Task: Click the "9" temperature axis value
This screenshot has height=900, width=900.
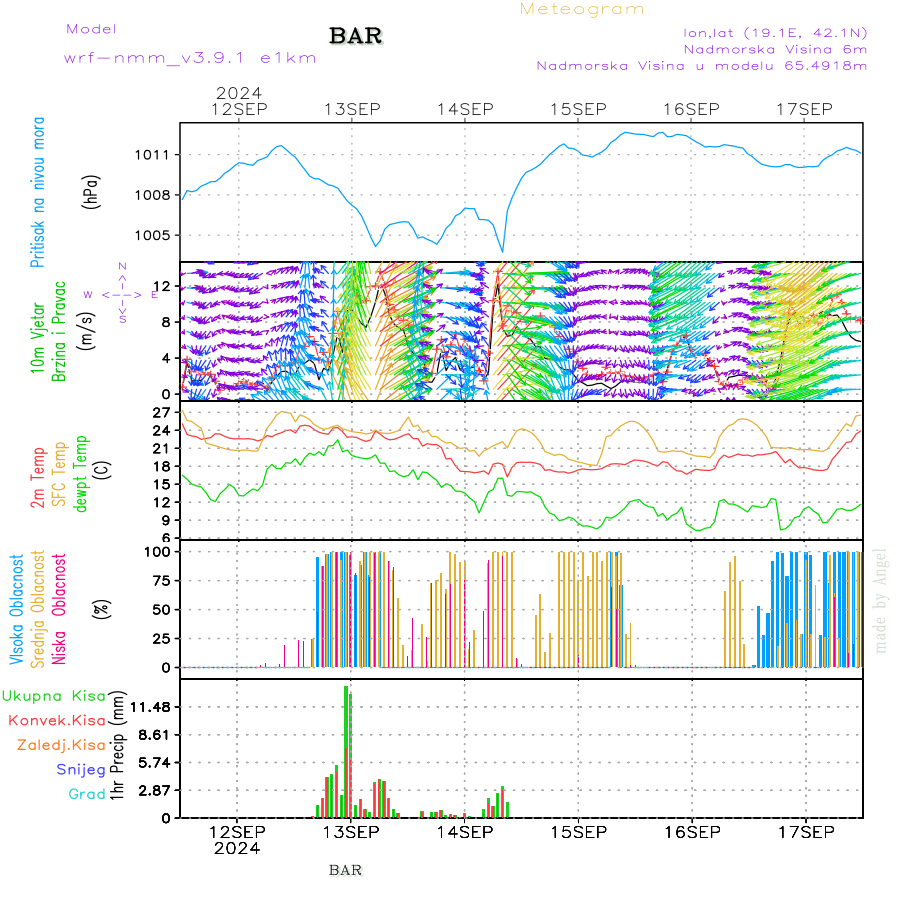Action: coord(166,520)
